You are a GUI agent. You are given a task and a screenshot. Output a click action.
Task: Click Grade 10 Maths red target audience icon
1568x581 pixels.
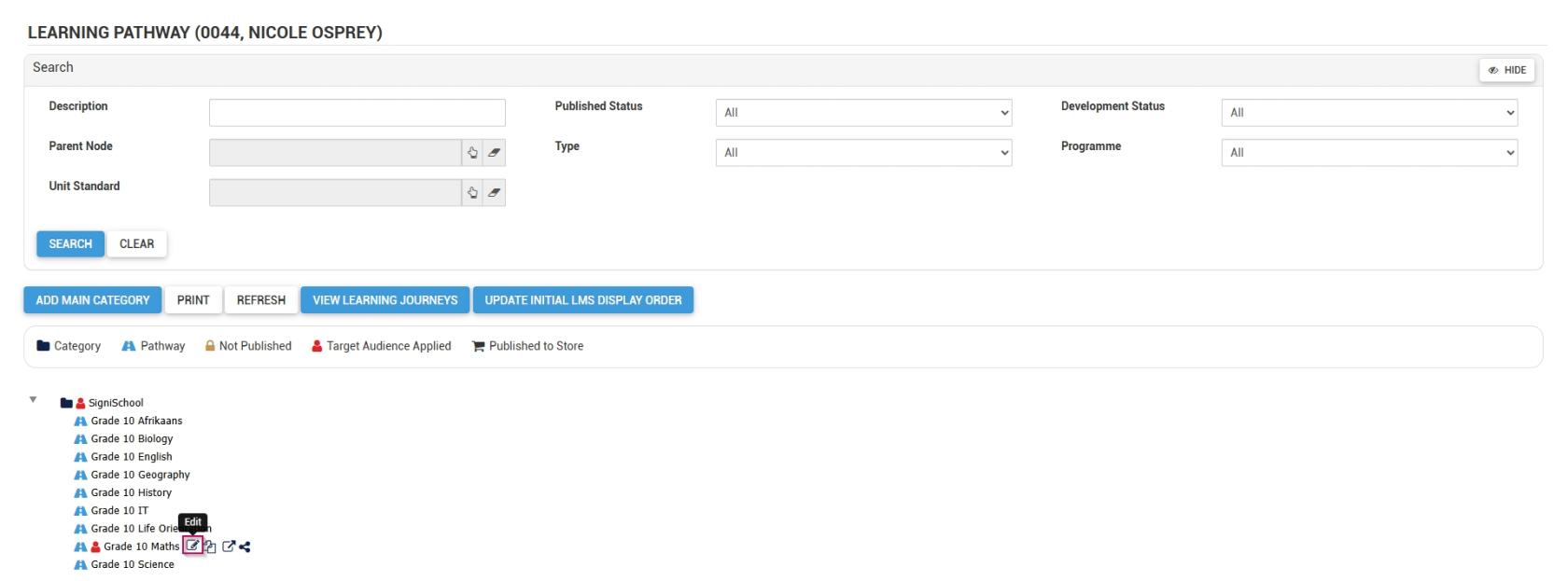[95, 546]
